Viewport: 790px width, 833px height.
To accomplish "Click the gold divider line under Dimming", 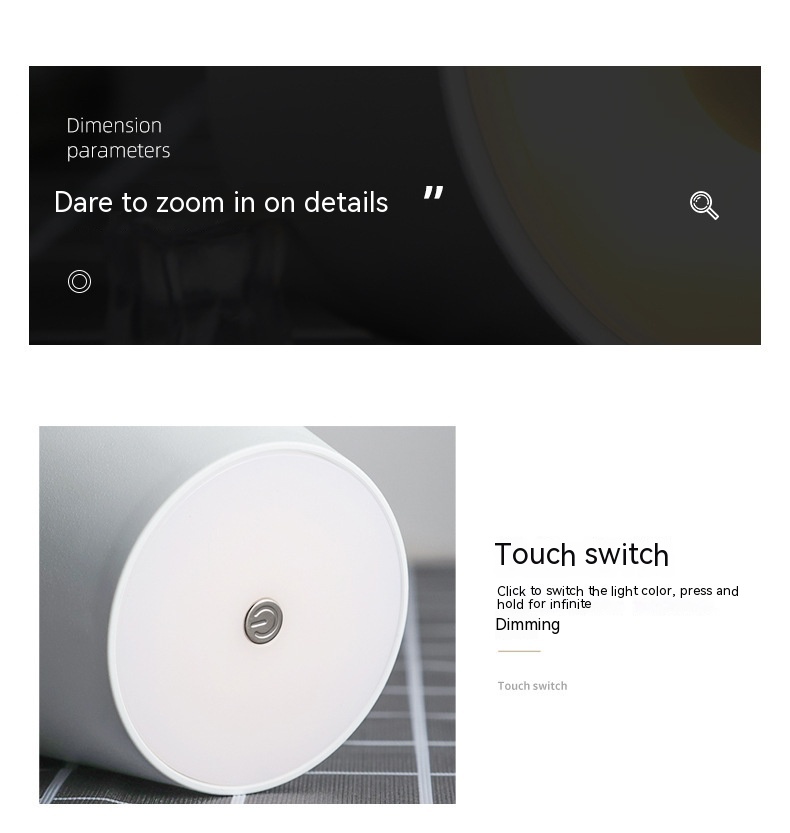I will [519, 651].
